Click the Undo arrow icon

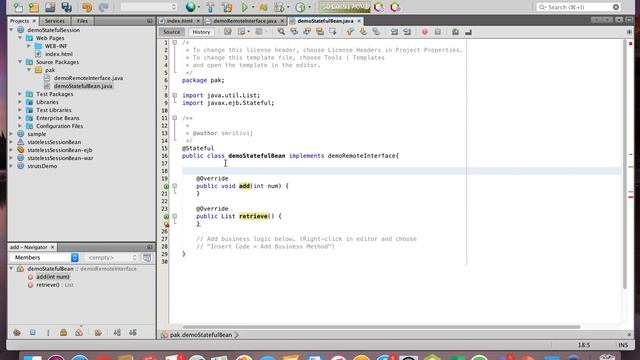(x=87, y=7)
